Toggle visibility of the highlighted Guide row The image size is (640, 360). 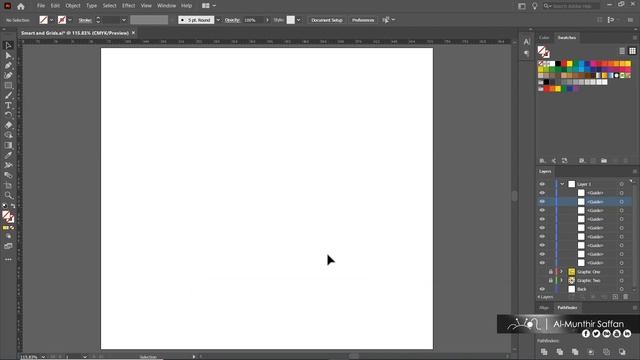click(x=542, y=202)
